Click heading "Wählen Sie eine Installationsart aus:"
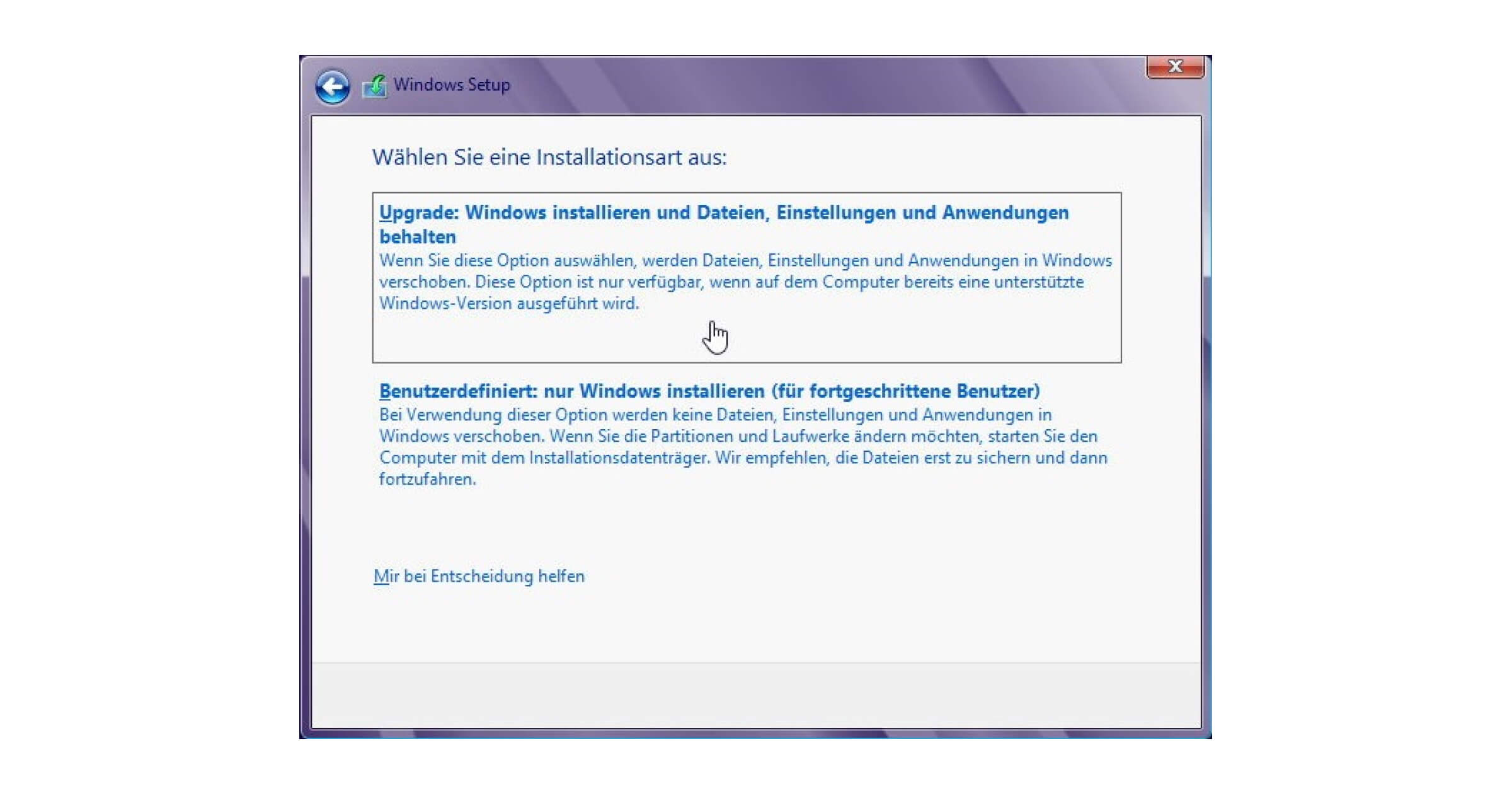This screenshot has height=794, width=1512. point(549,157)
